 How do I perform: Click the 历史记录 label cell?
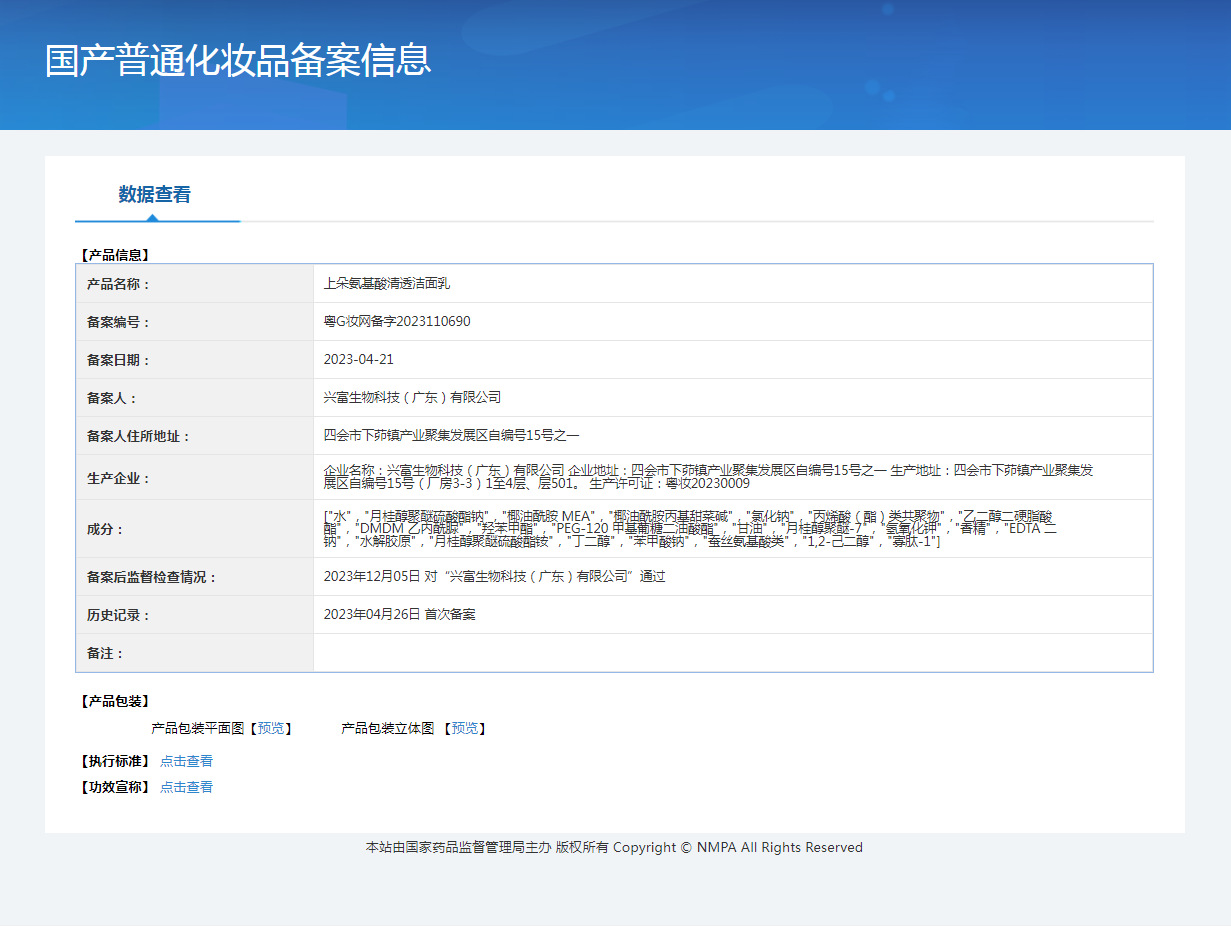(195, 615)
